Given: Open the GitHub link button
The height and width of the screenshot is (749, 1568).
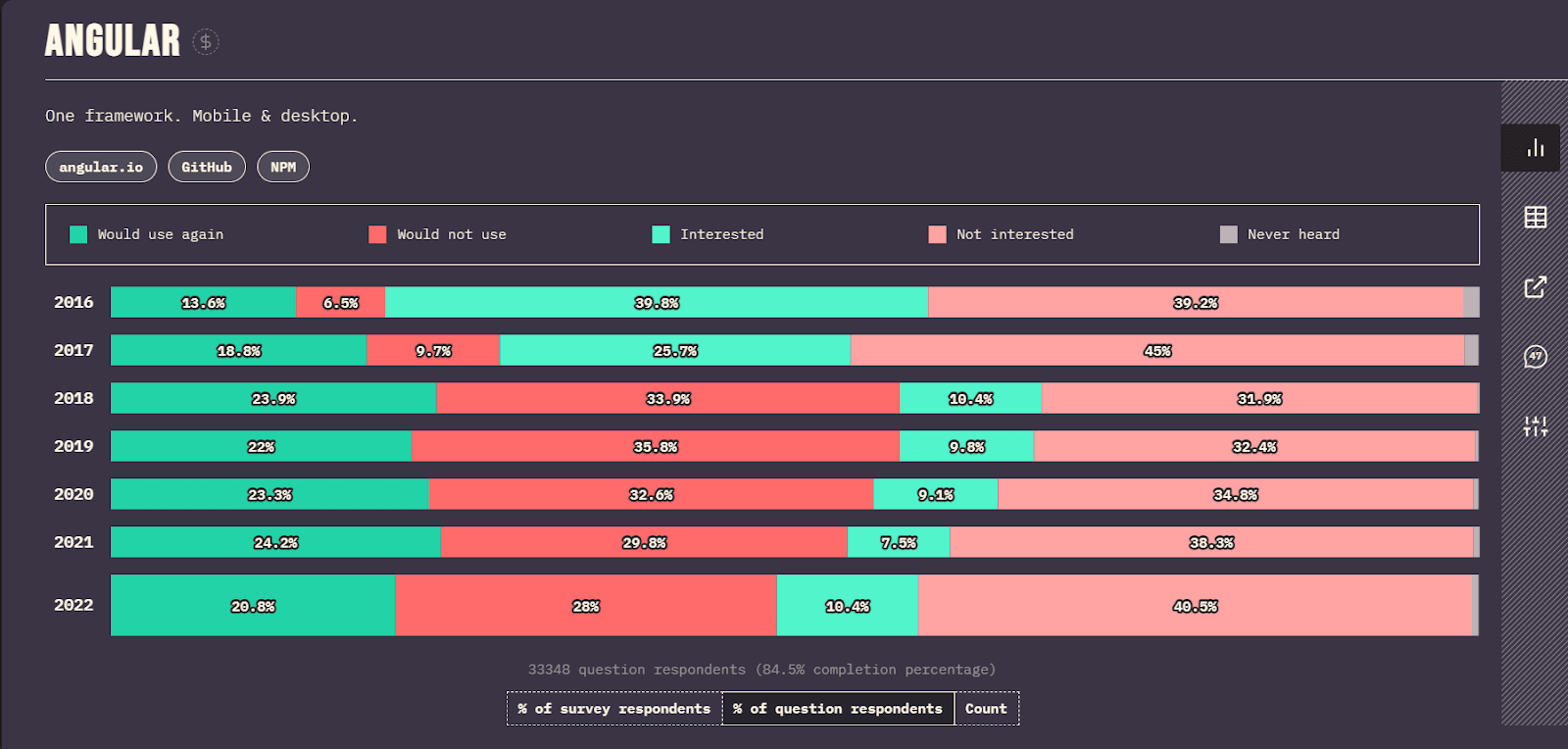Looking at the screenshot, I should point(207,167).
